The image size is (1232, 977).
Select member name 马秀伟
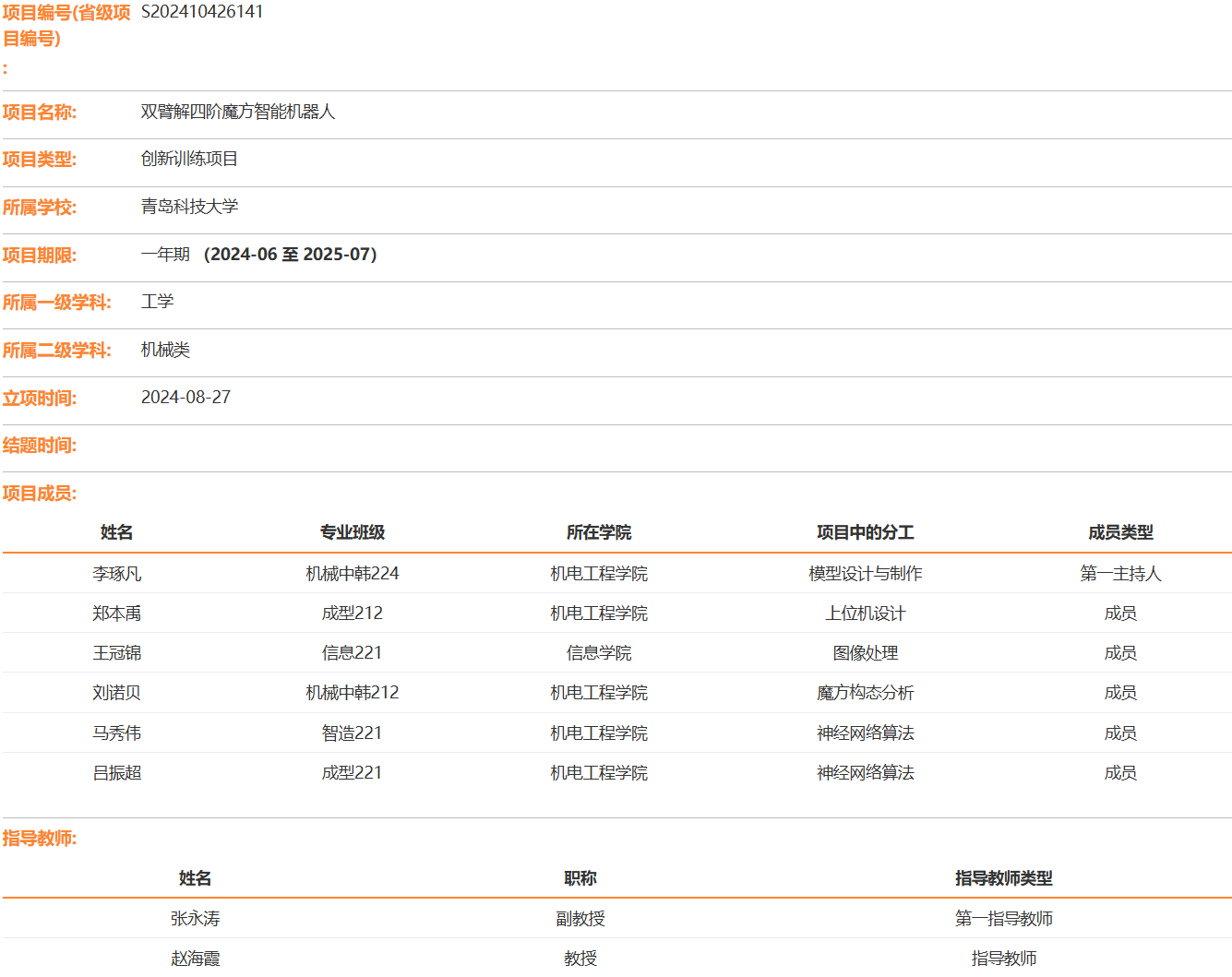coord(117,733)
